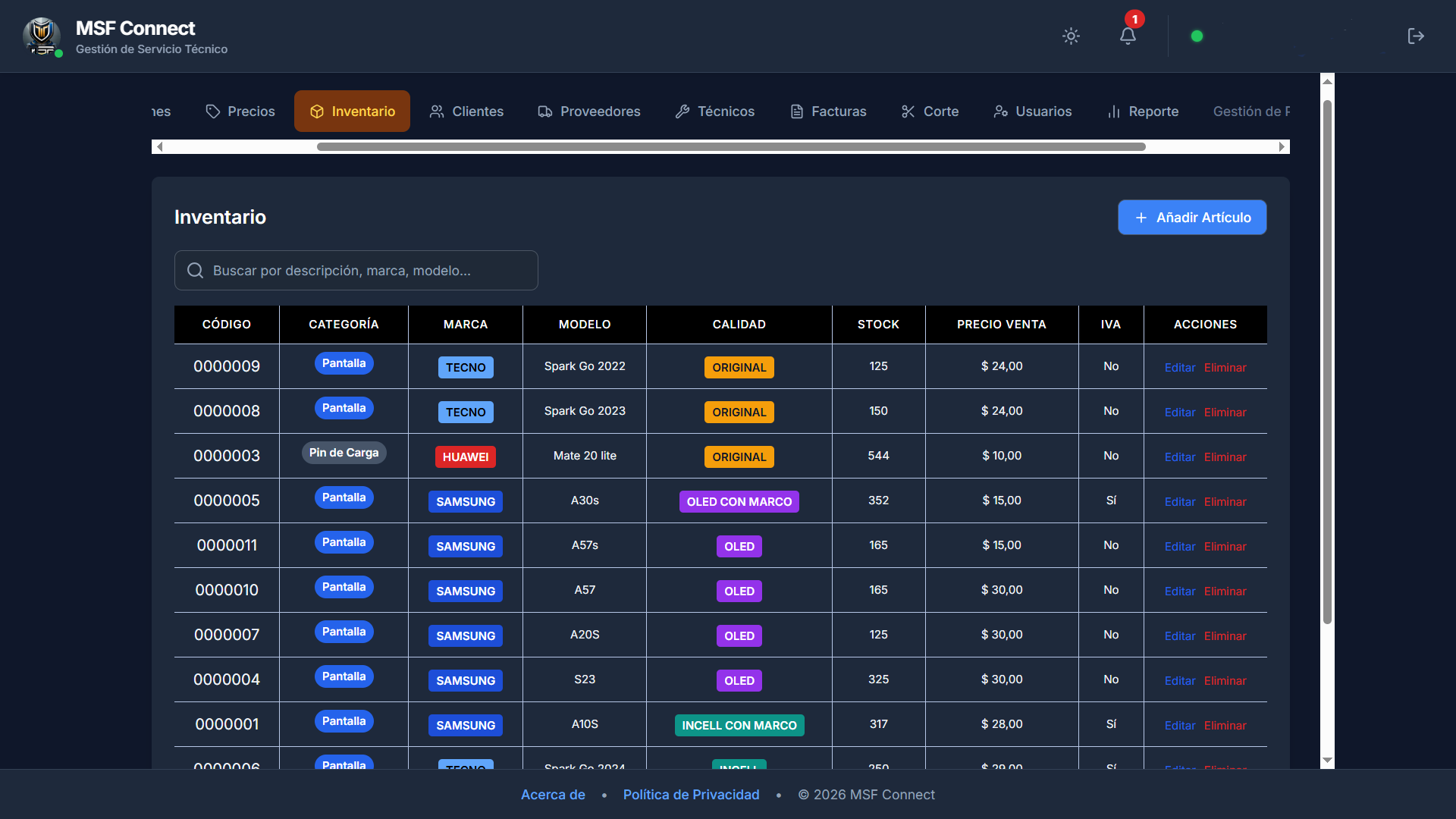This screenshot has height=819, width=1456.
Task: Click code cell 0000011
Action: tap(227, 545)
